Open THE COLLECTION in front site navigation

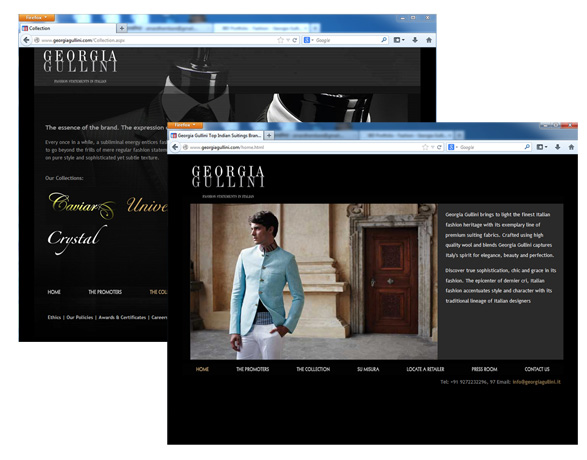point(313,369)
